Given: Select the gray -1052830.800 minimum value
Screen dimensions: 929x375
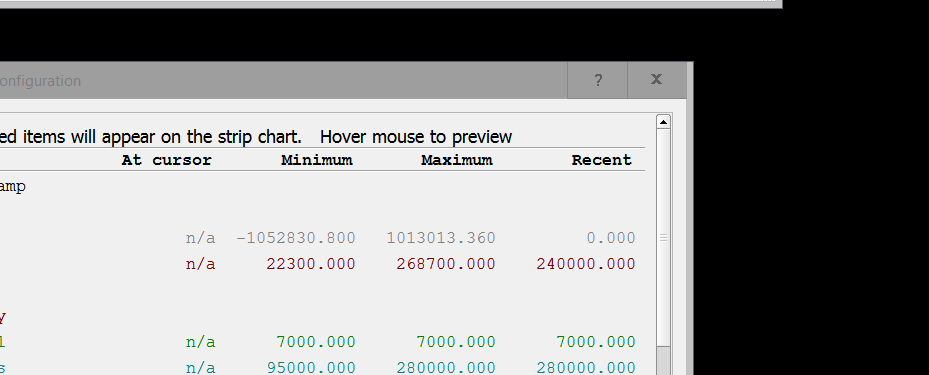Looking at the screenshot, I should pos(296,238).
